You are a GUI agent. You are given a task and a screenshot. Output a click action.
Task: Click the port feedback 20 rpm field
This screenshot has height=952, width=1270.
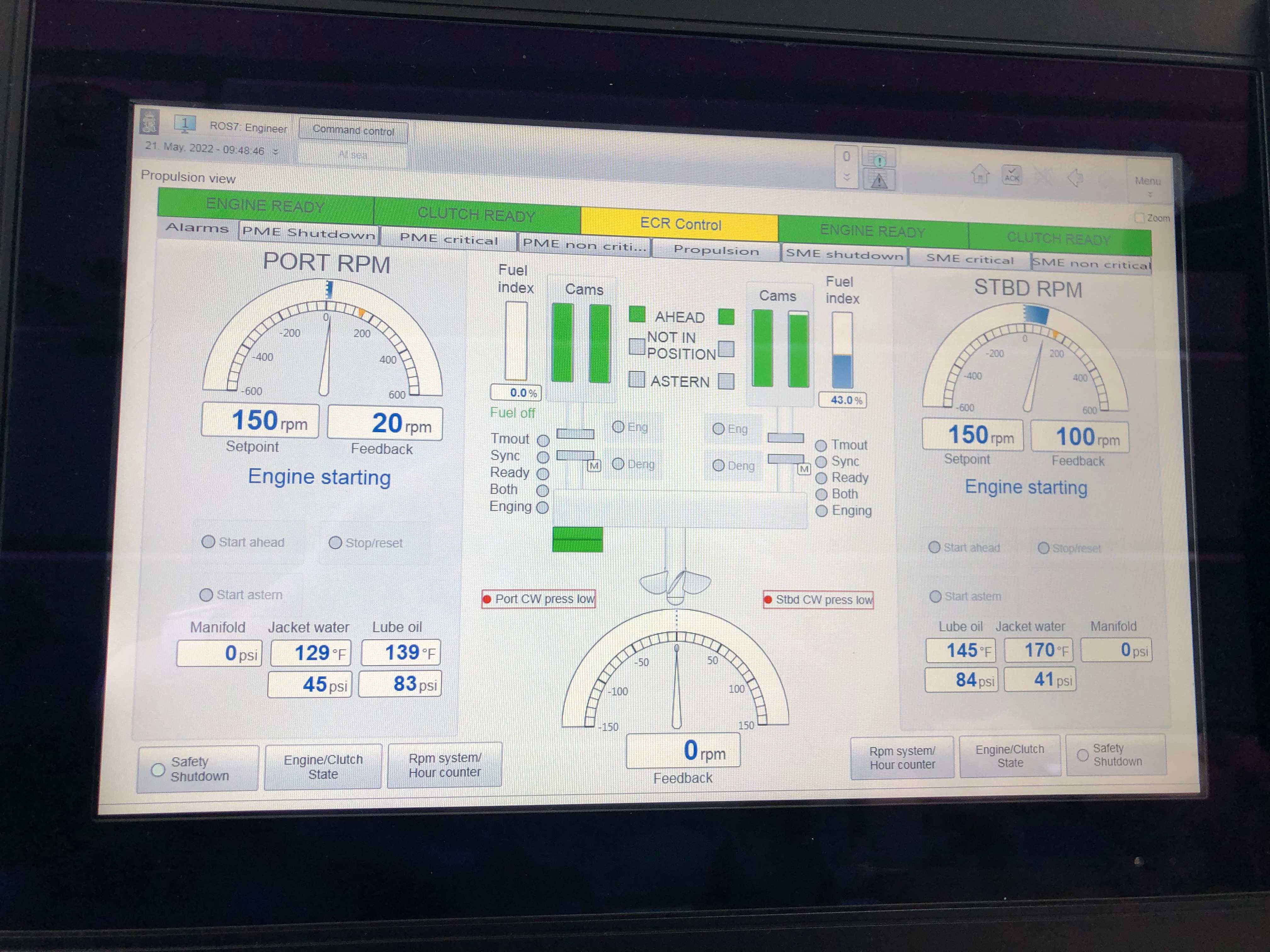385,423
